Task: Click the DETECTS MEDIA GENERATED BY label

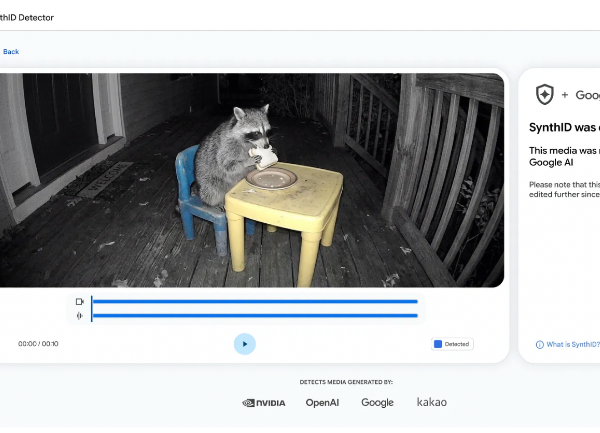Action: (346, 382)
